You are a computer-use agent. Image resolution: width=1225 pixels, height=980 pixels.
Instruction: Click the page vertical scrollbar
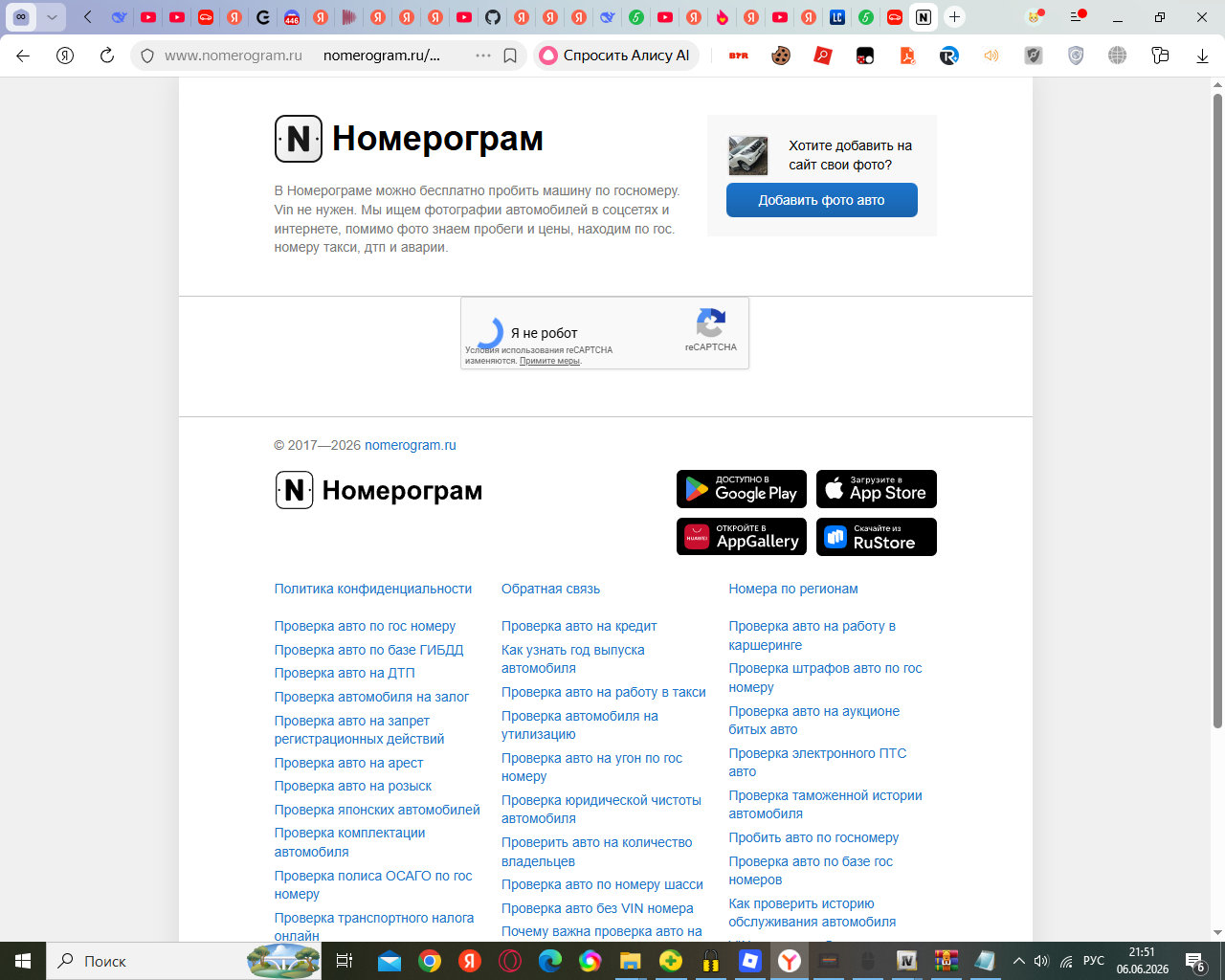pos(1217,412)
